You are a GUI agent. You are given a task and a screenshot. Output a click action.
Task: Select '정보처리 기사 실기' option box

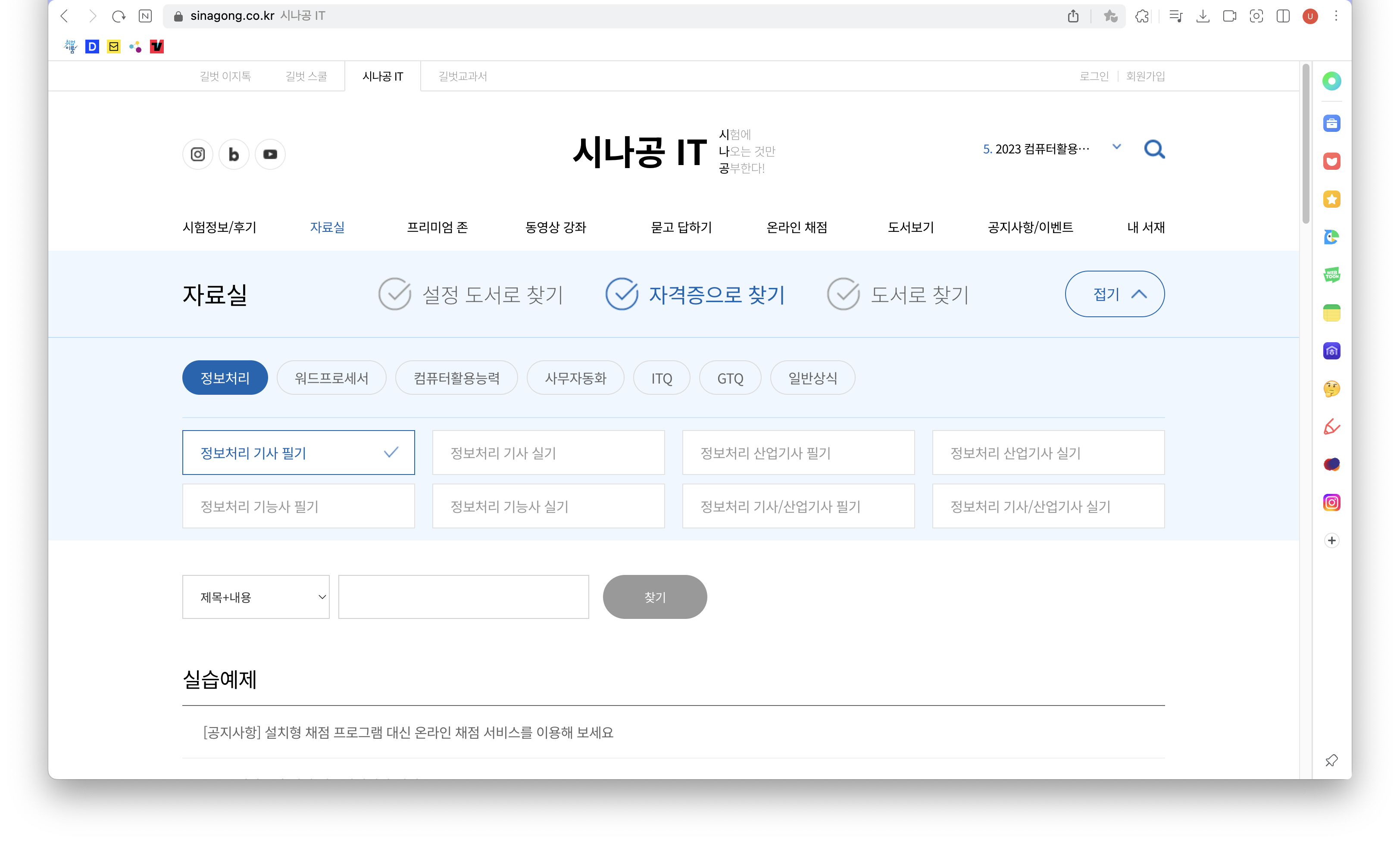[x=548, y=453]
